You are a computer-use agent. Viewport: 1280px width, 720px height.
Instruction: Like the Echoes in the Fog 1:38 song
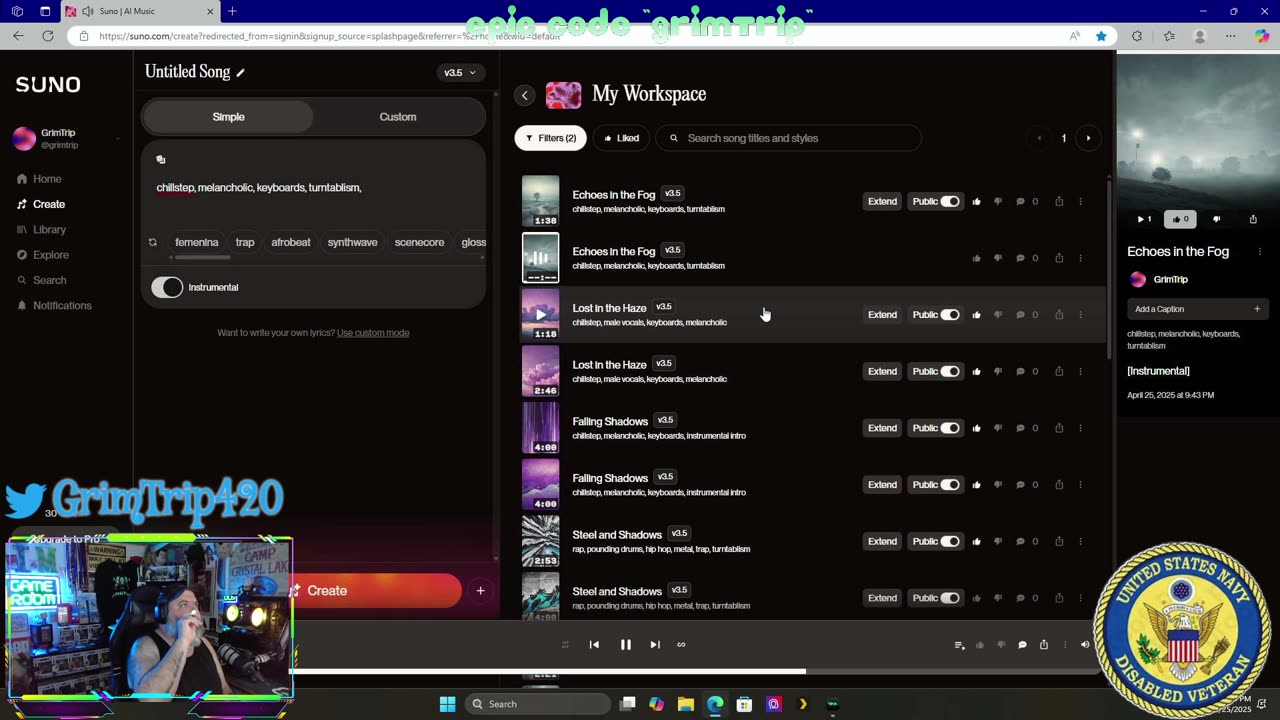click(x=976, y=201)
